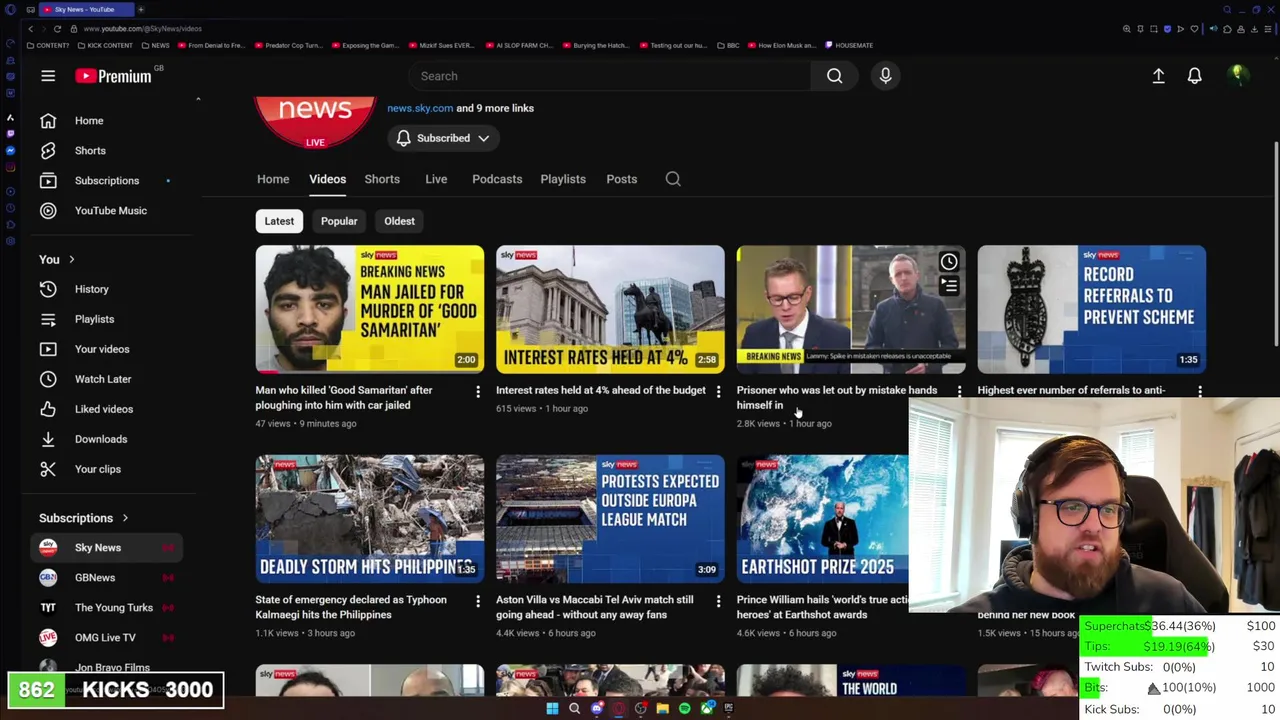Open Subscriptions in the sidebar
Image resolution: width=1280 pixels, height=720 pixels.
tap(107, 180)
